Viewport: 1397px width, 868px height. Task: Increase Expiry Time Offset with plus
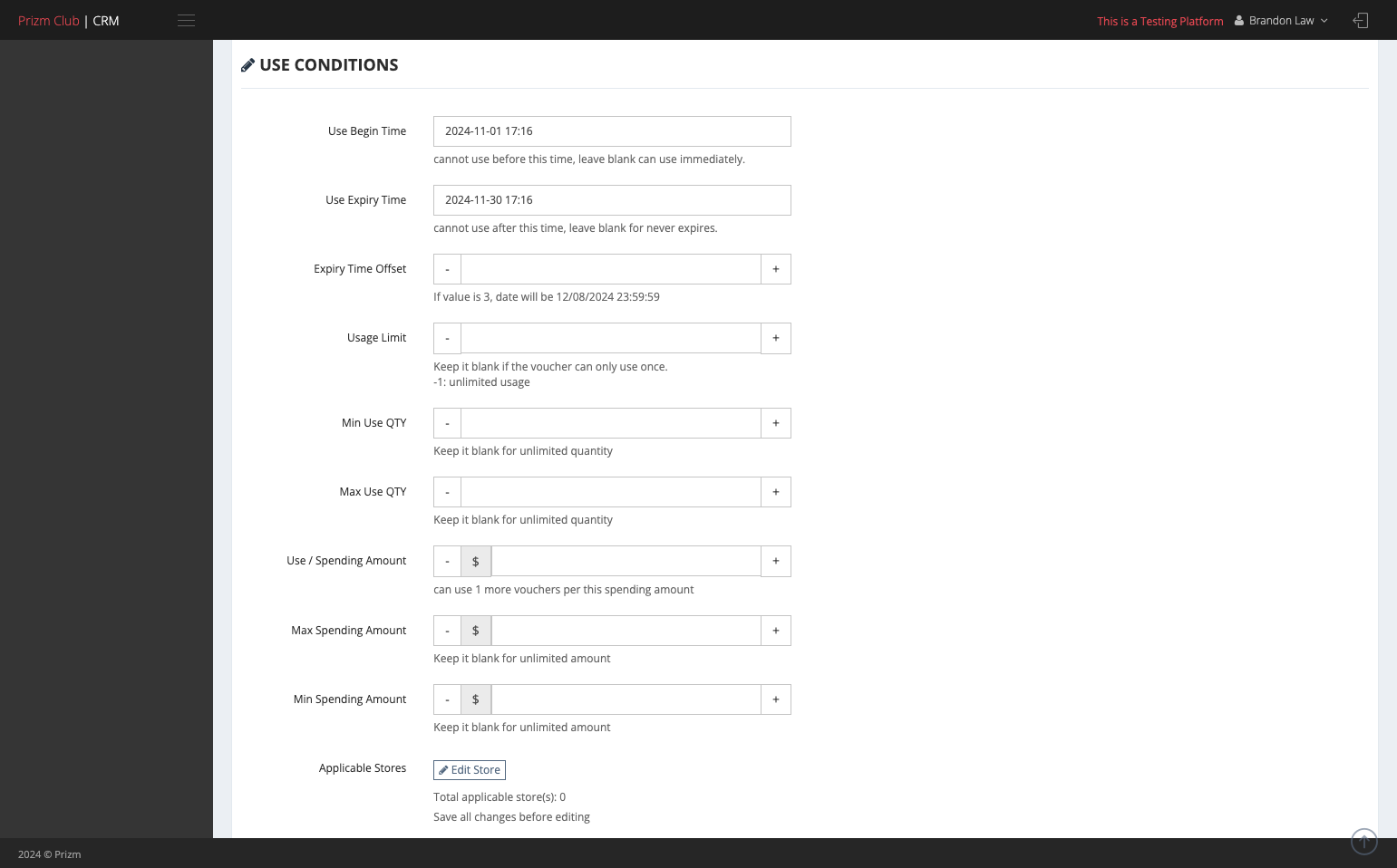(x=776, y=269)
